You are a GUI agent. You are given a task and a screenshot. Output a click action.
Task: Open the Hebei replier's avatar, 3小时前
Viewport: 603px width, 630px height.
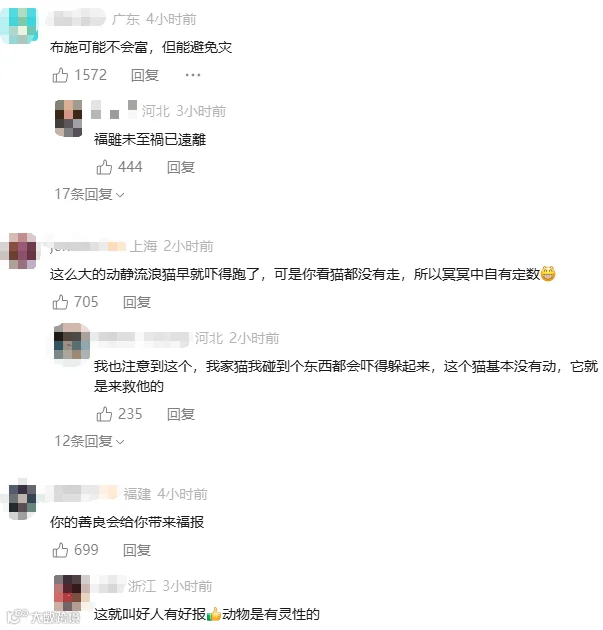point(68,119)
